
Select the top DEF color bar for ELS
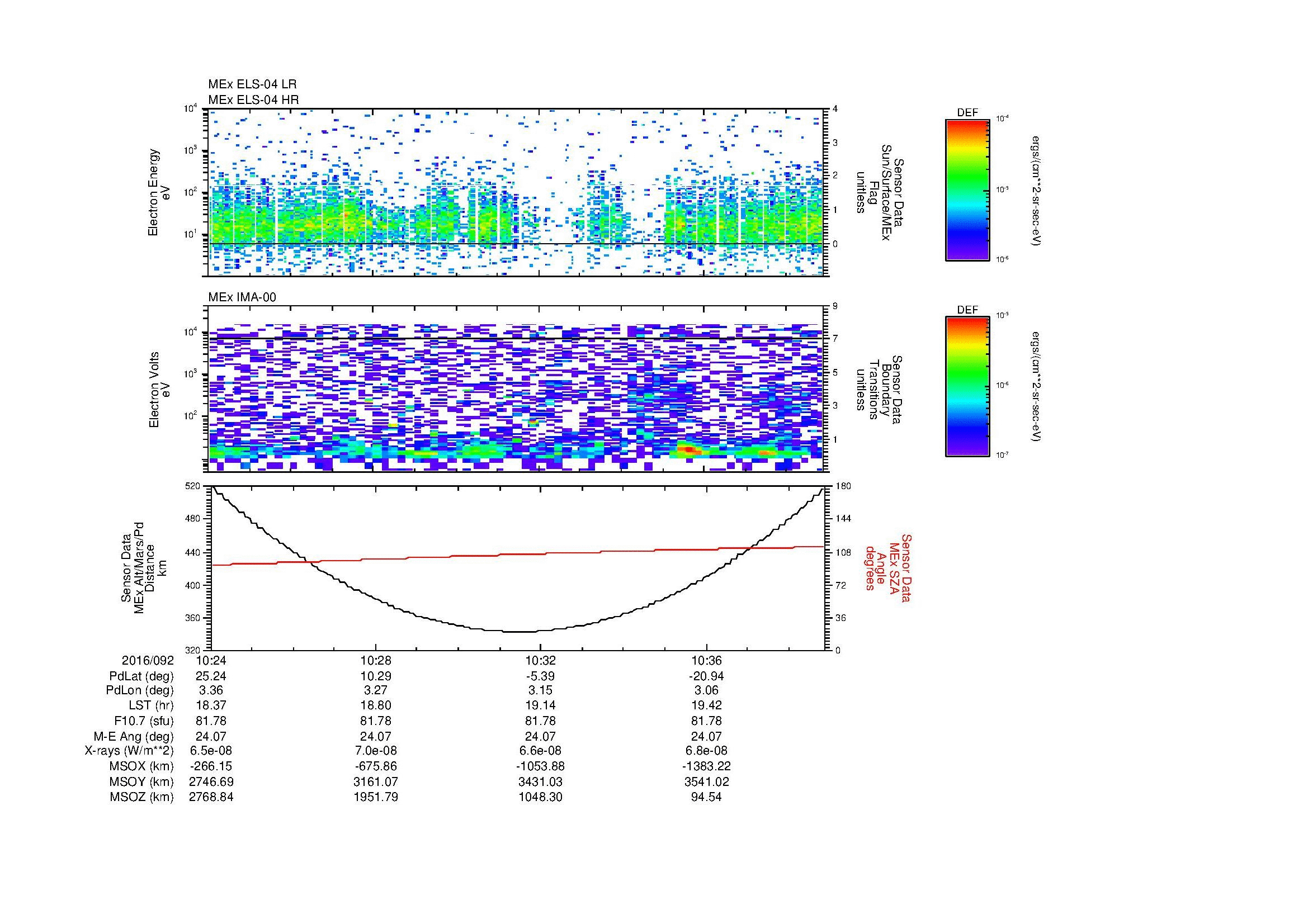tap(967, 189)
